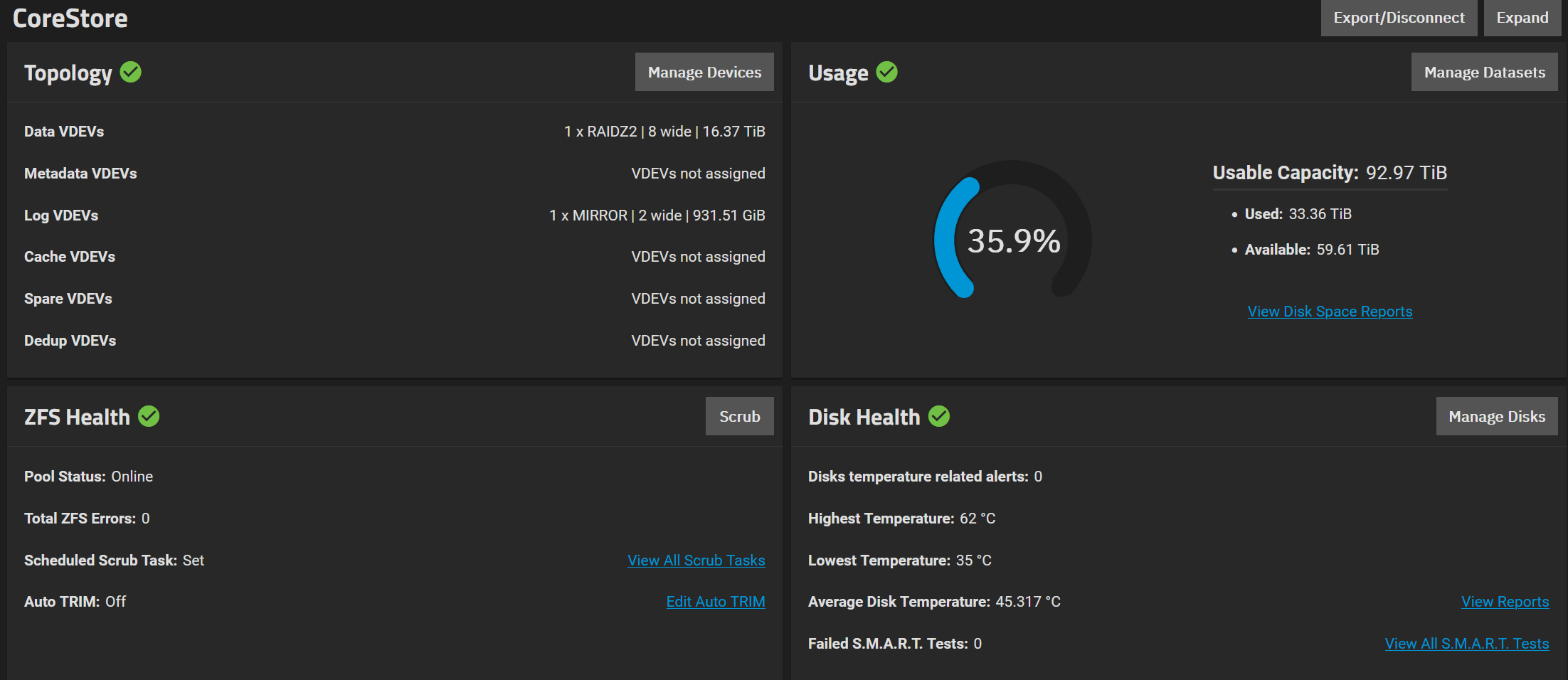Click the Pool Status Online value

(132, 476)
